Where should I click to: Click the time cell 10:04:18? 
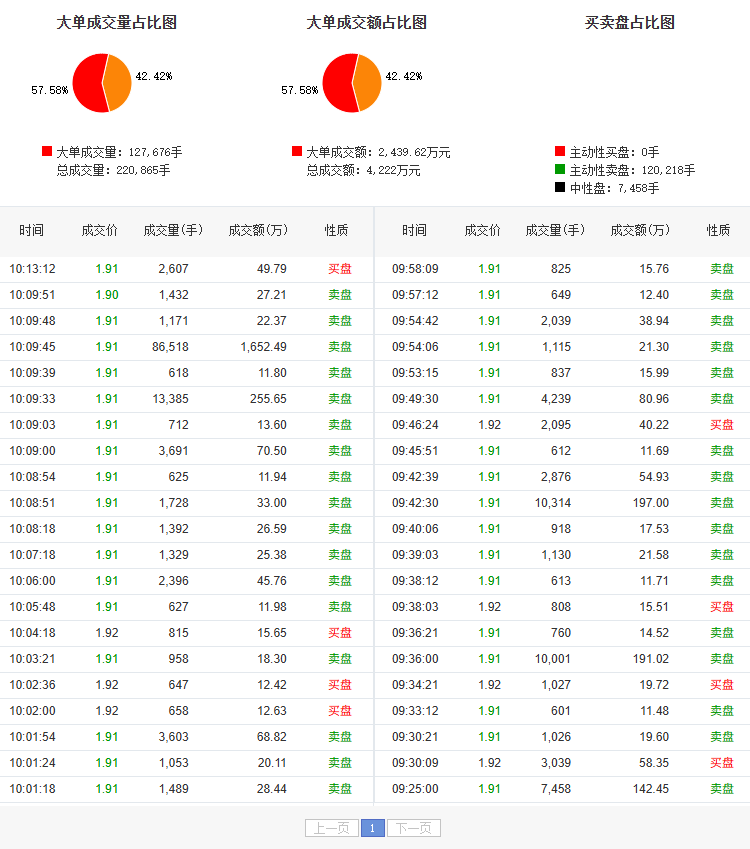[32, 633]
